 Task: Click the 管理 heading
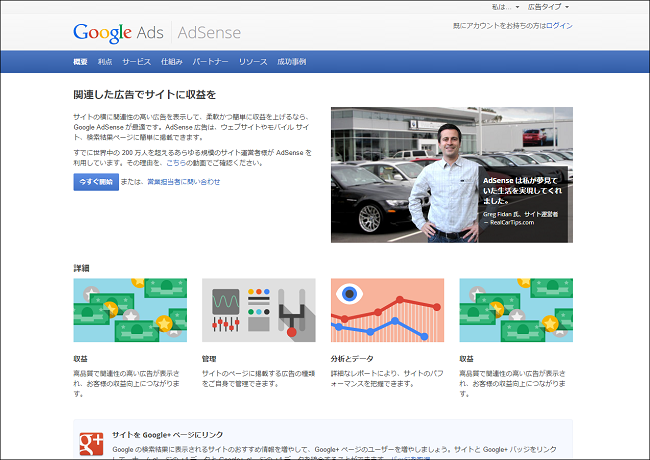[x=209, y=359]
